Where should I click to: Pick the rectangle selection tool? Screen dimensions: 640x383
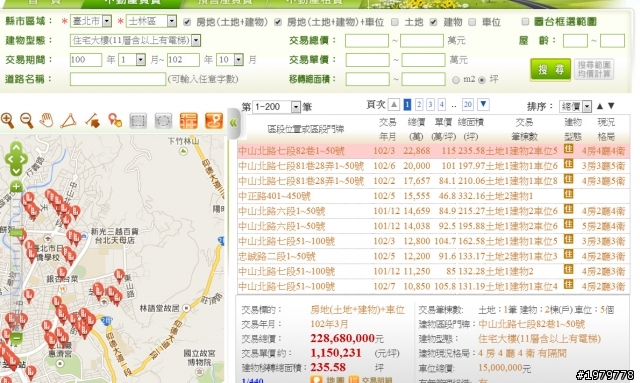click(x=138, y=121)
